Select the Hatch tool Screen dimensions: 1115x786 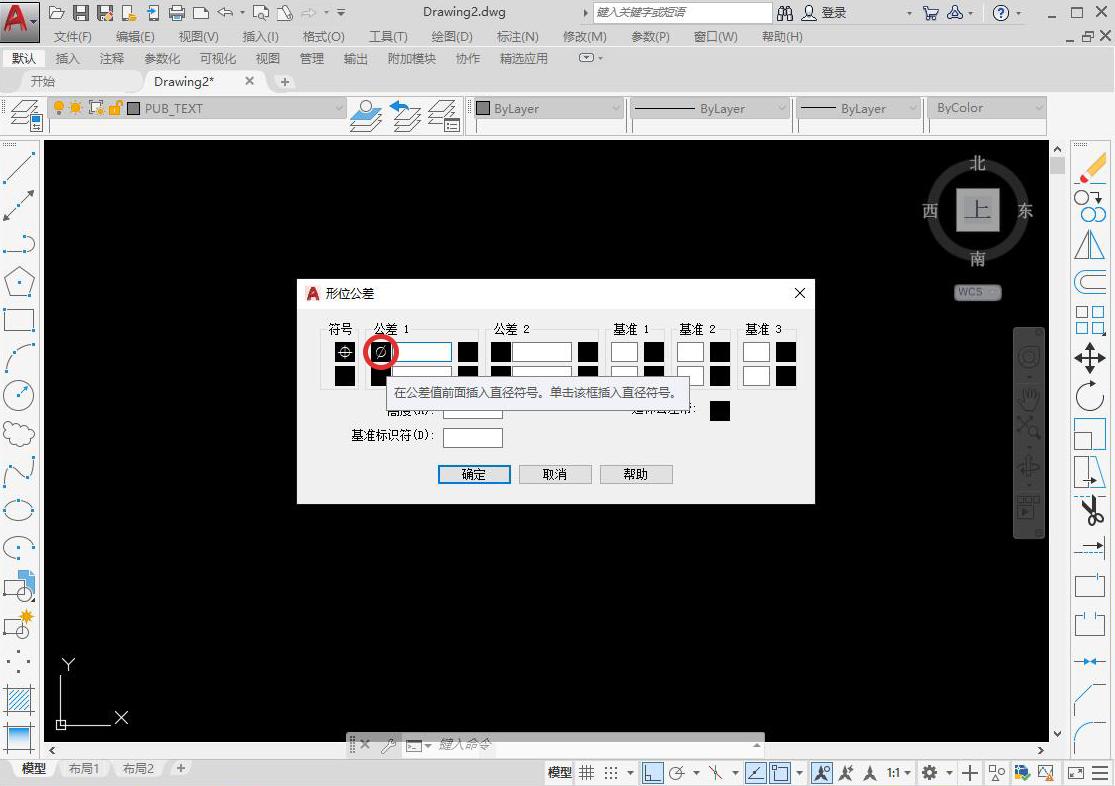[20, 700]
